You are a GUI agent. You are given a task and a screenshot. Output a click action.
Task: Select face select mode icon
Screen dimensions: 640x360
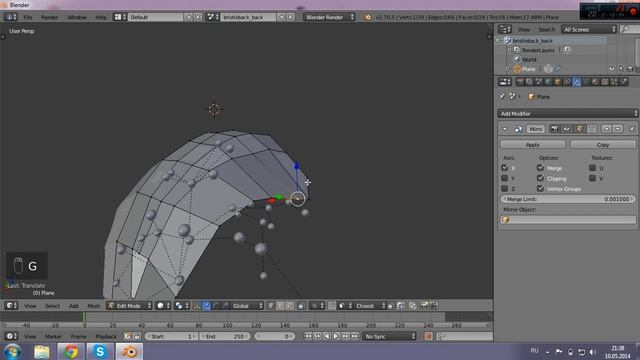click(289, 306)
